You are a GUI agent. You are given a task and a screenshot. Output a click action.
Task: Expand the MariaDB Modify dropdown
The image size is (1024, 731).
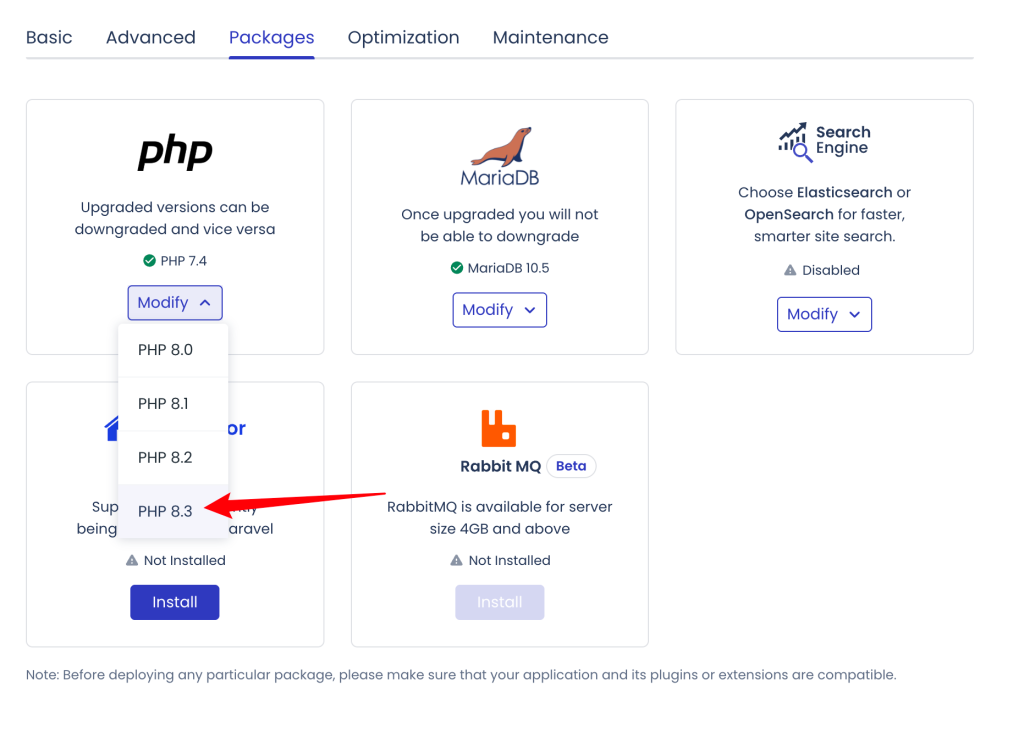click(x=500, y=310)
